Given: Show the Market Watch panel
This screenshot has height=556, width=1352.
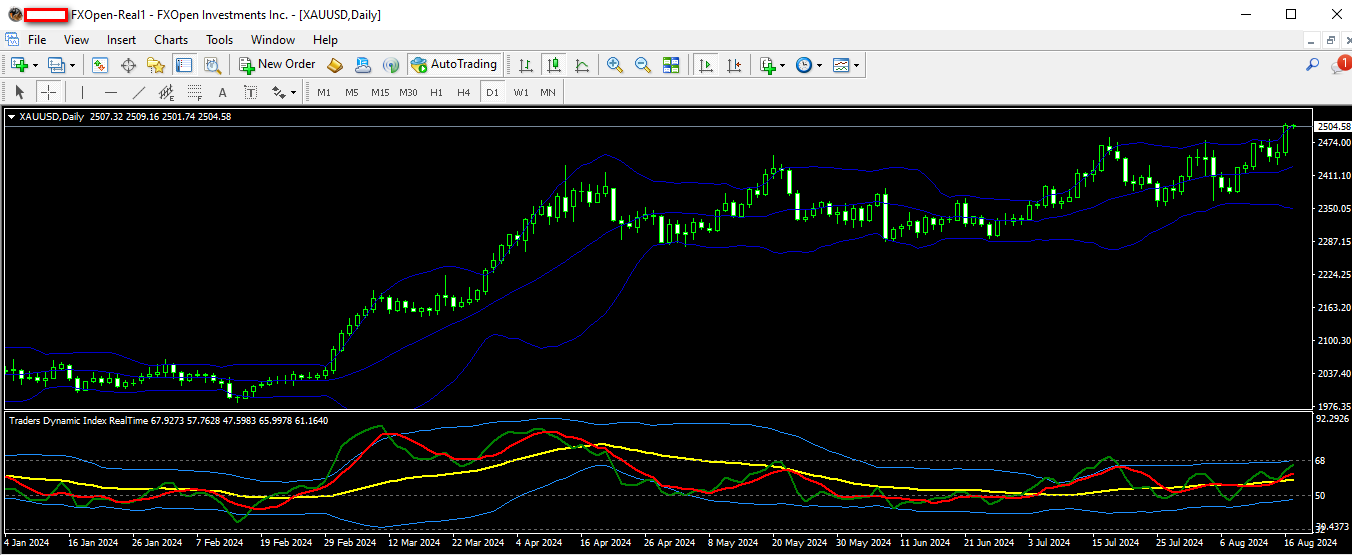Looking at the screenshot, I should (100, 65).
